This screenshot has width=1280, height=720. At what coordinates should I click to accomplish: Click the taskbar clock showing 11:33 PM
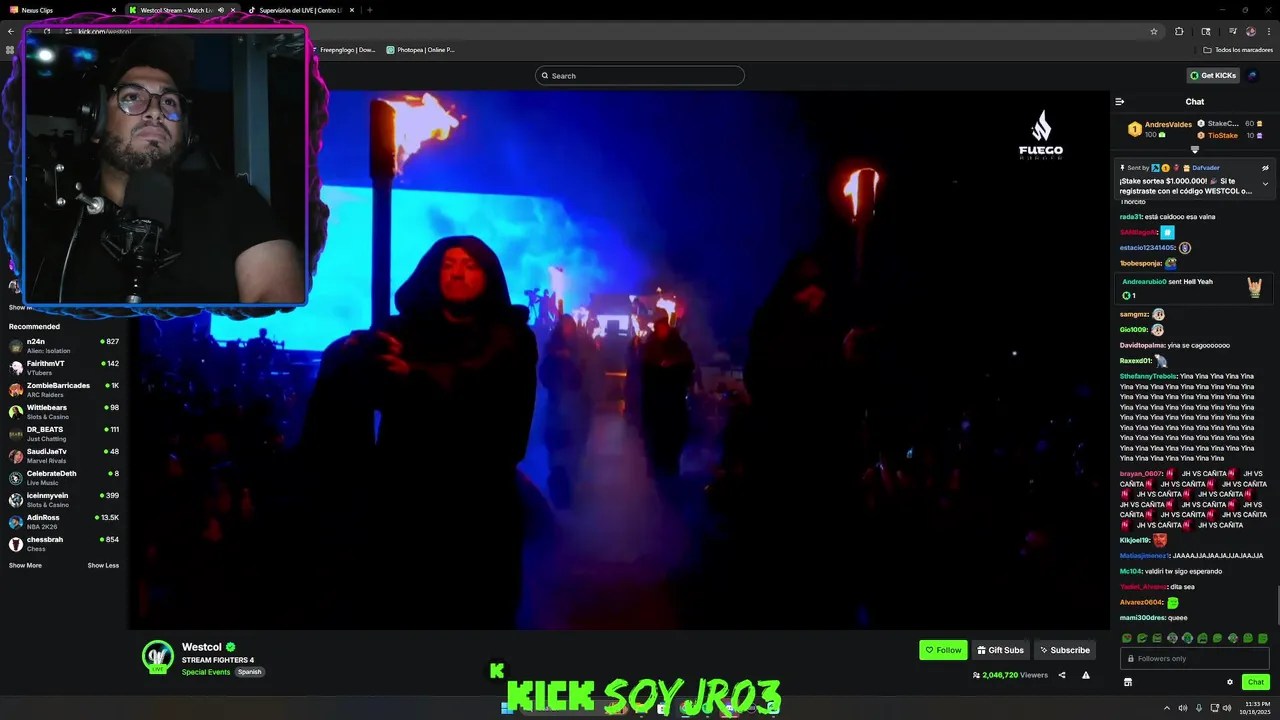click(x=1257, y=707)
